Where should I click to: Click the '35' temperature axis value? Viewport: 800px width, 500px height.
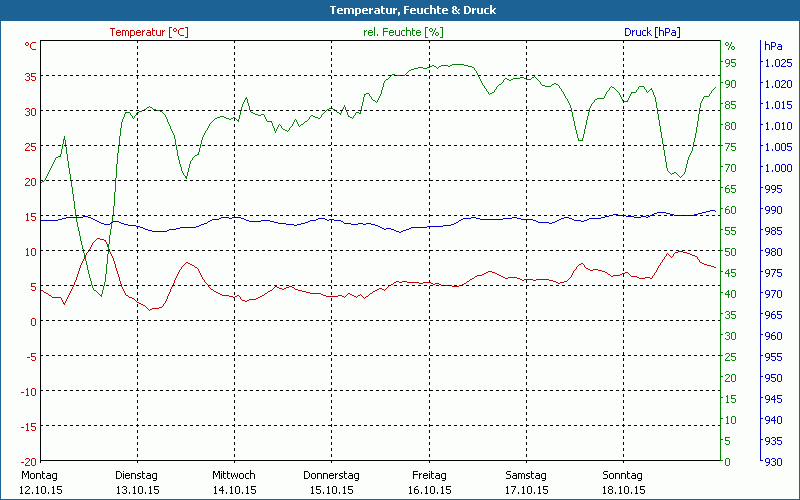coord(31,77)
